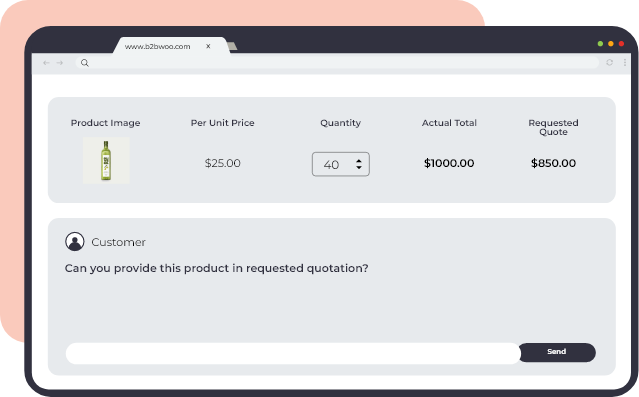This screenshot has width=639, height=397.
Task: Click the orange window dot
Action: 610,44
